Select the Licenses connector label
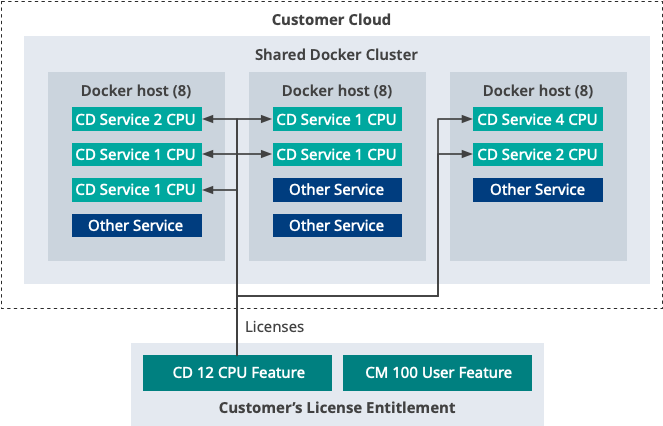Screen dimensions: 663x426 click(x=274, y=327)
